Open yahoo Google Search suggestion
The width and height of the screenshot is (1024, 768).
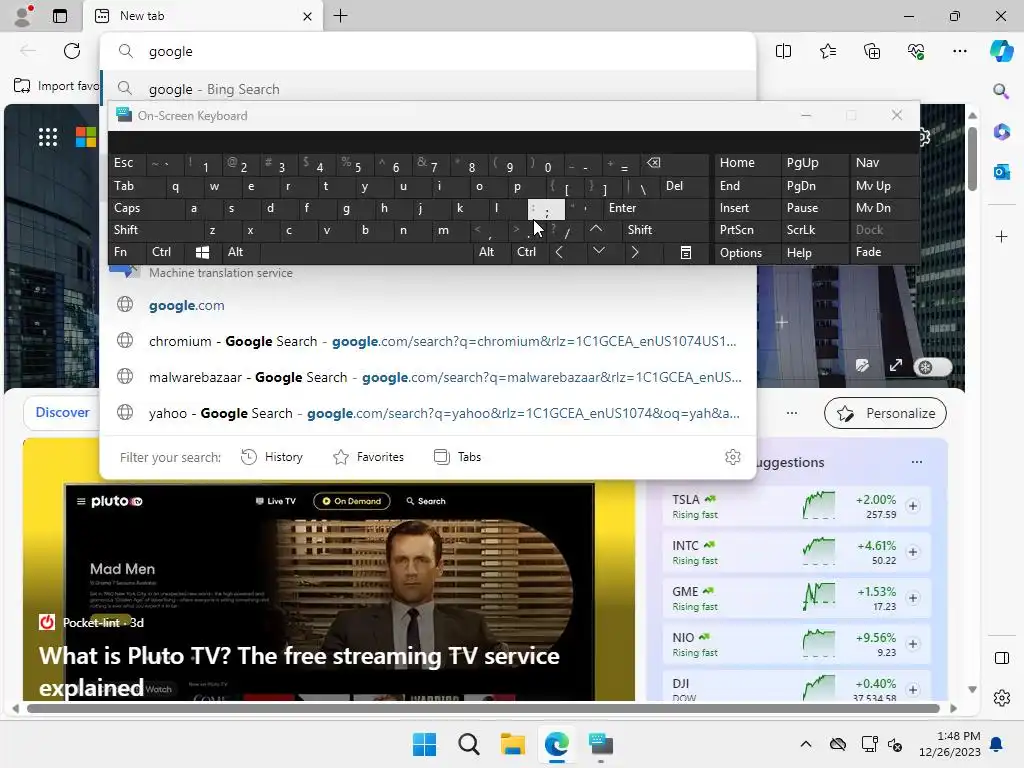click(428, 413)
